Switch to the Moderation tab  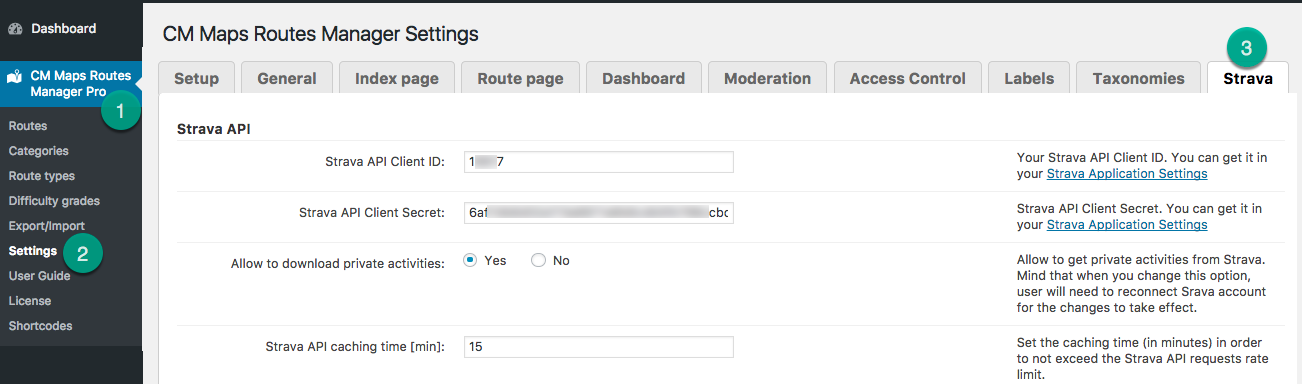click(x=767, y=78)
